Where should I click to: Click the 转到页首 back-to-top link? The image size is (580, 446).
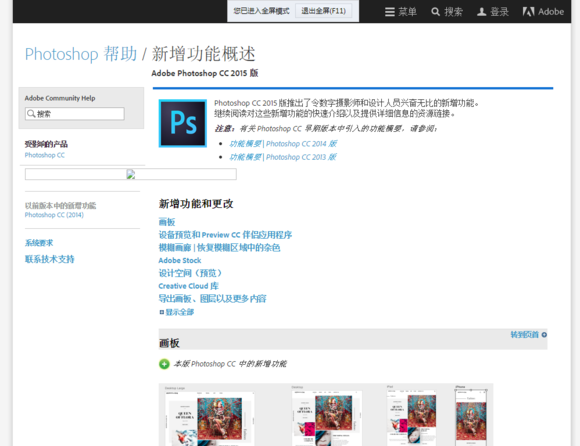[529, 335]
